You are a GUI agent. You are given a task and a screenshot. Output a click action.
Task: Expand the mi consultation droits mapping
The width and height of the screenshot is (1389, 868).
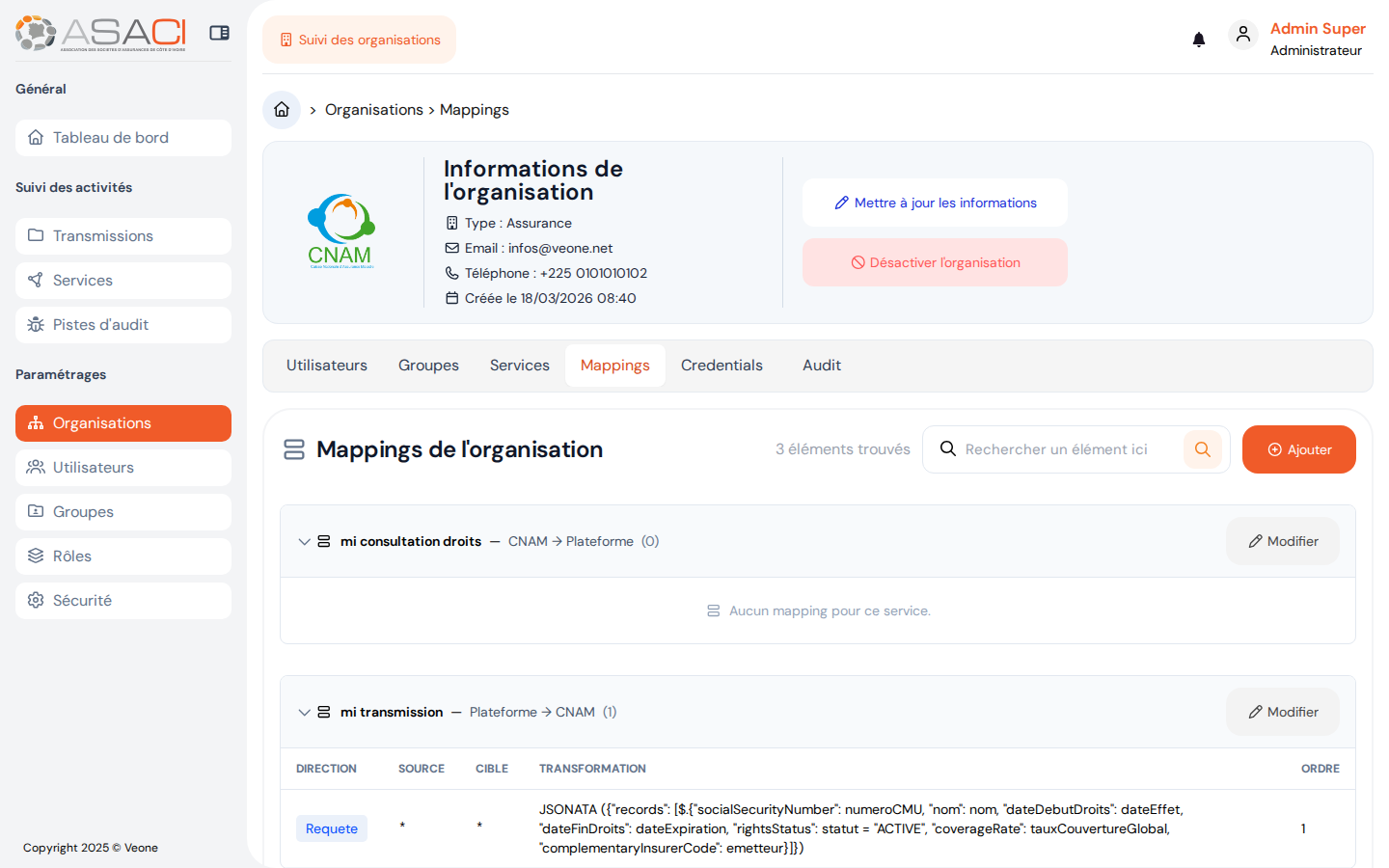[305, 541]
